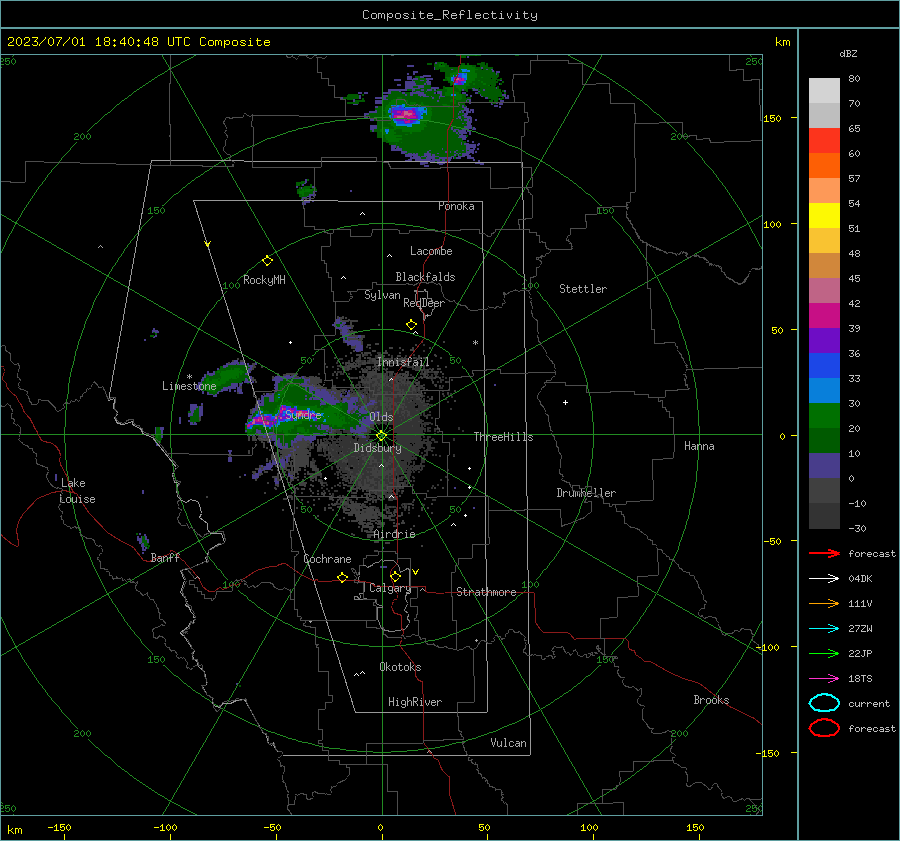The width and height of the screenshot is (900, 841).
Task: Click the Banff city label
Action: 165,557
